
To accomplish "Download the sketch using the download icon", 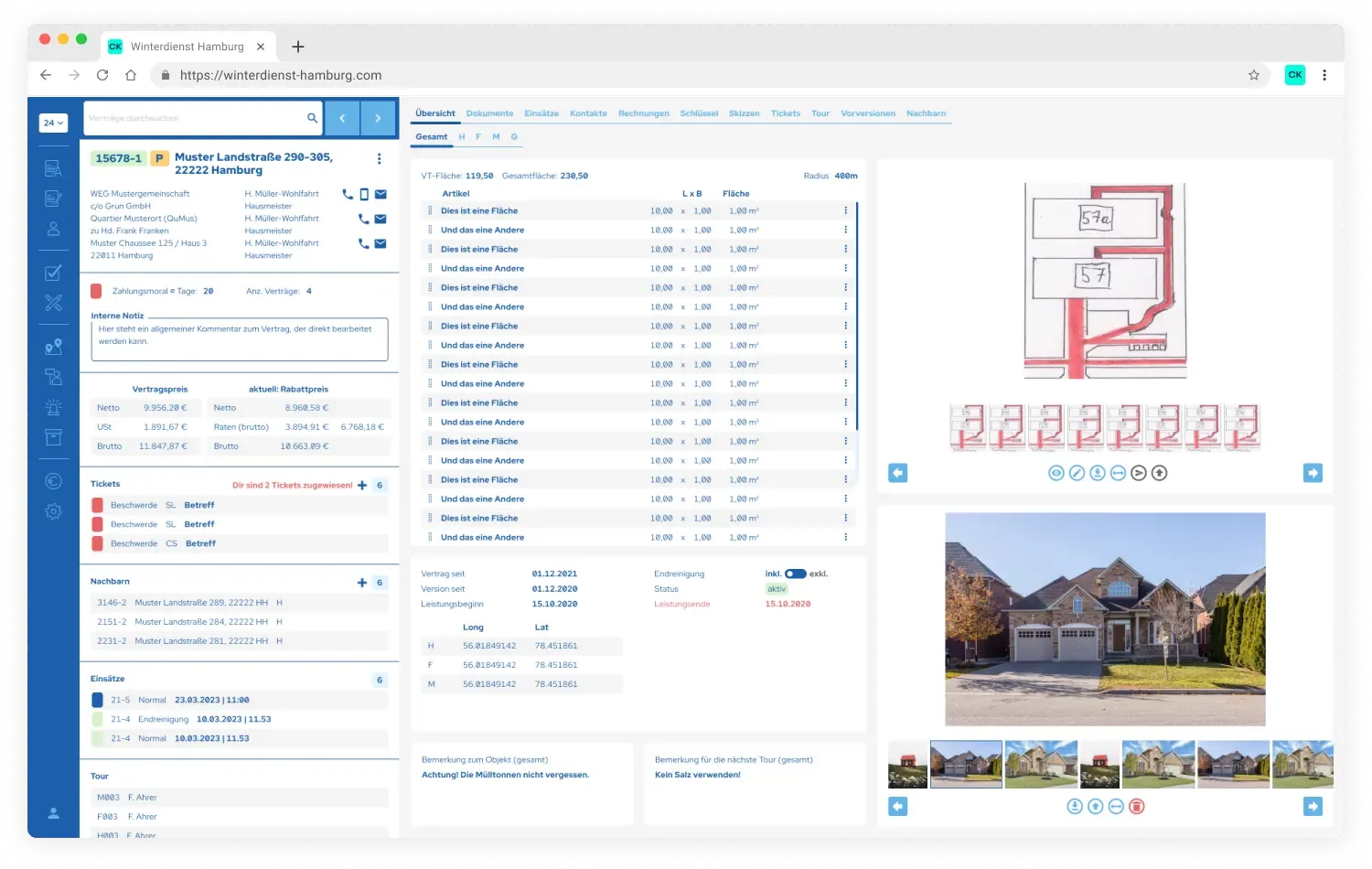I will (1098, 473).
